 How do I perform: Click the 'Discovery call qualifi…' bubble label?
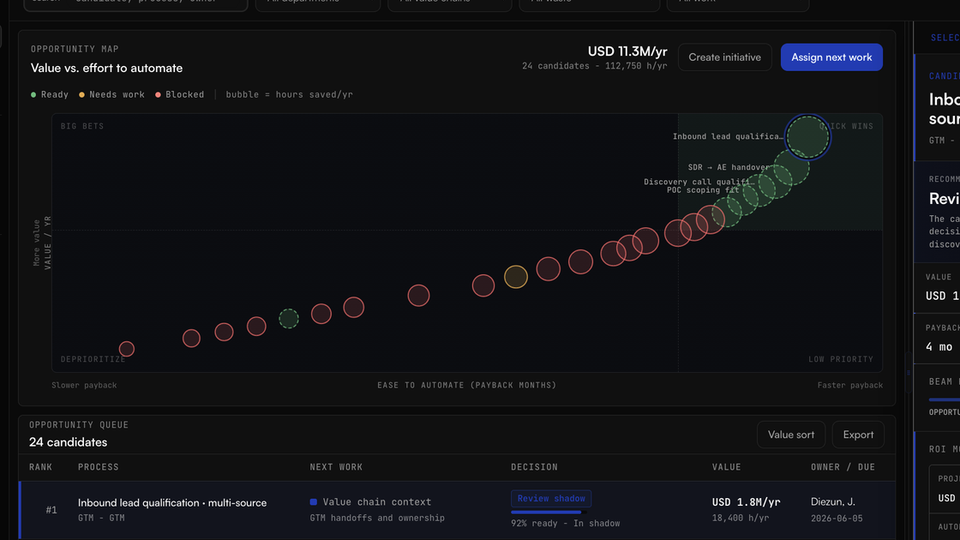[698, 182]
